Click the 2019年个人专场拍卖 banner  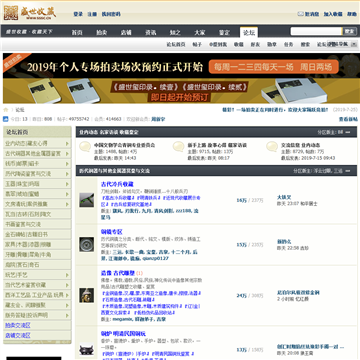180,67
